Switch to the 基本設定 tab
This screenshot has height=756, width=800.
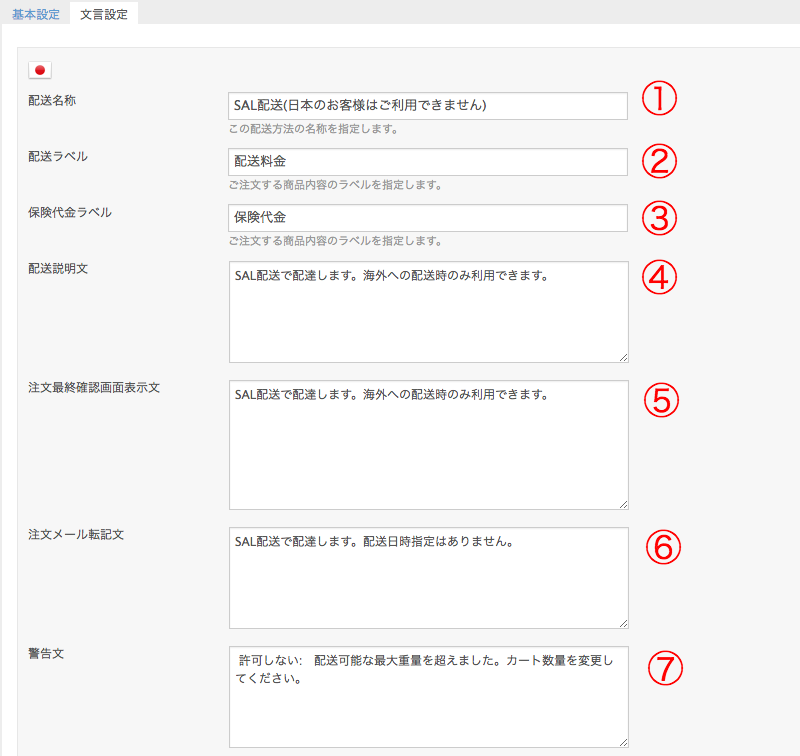click(x=36, y=15)
